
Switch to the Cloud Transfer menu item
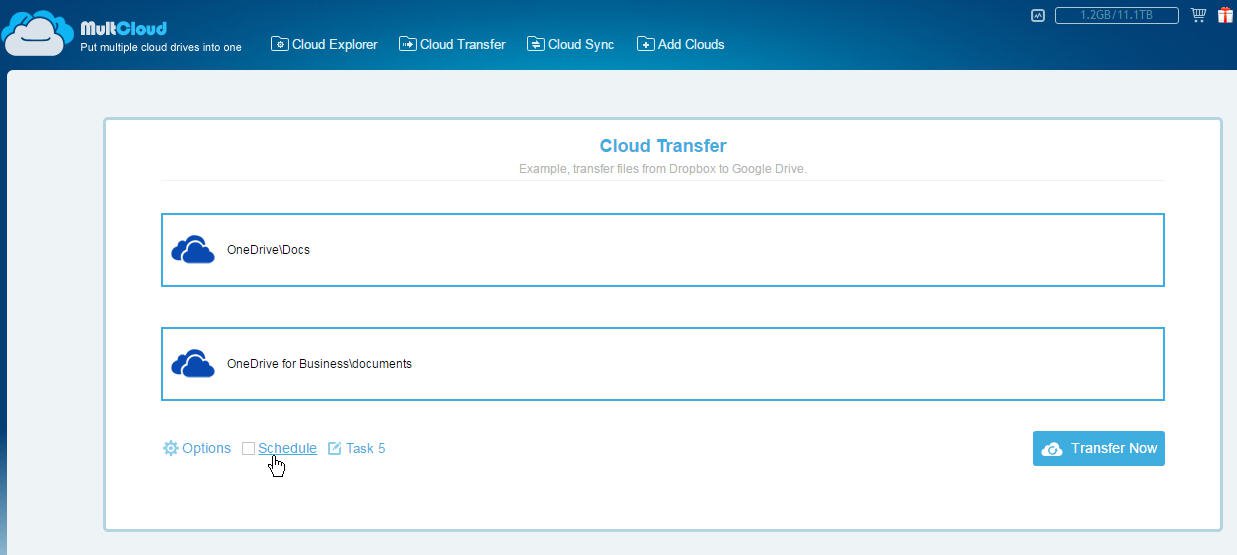point(452,44)
